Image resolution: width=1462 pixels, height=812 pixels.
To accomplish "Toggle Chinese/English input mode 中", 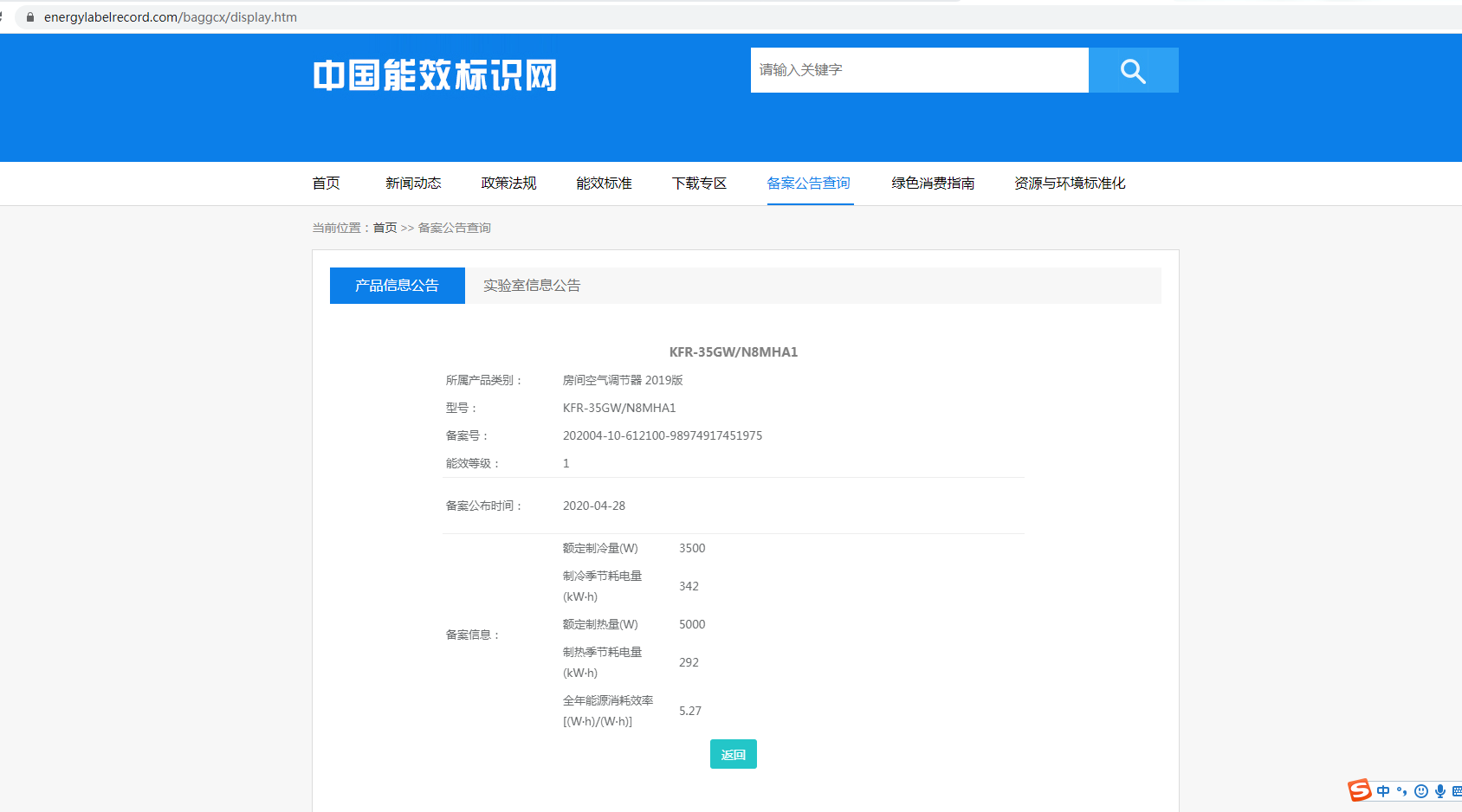I will click(1383, 791).
